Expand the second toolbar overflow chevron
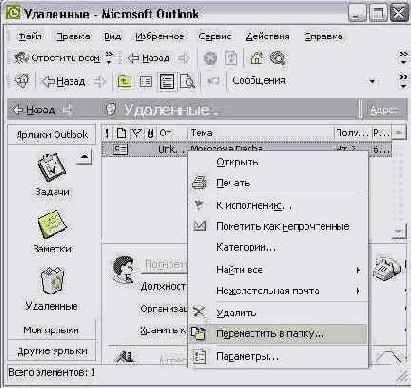This screenshot has width=411, height=388. coord(403,81)
